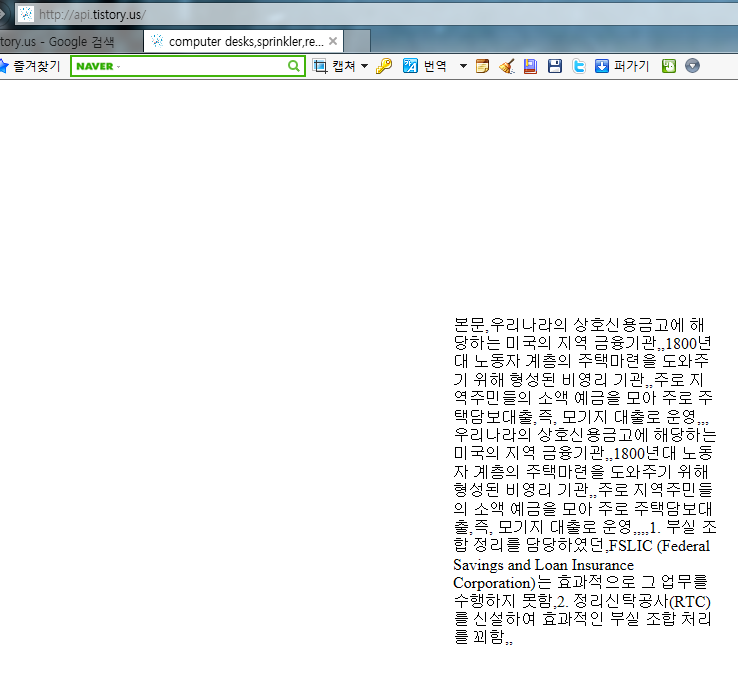The width and height of the screenshot is (738, 680).
Task: Click the text line beginning '본문,우리나라의'
Action: (x=579, y=325)
